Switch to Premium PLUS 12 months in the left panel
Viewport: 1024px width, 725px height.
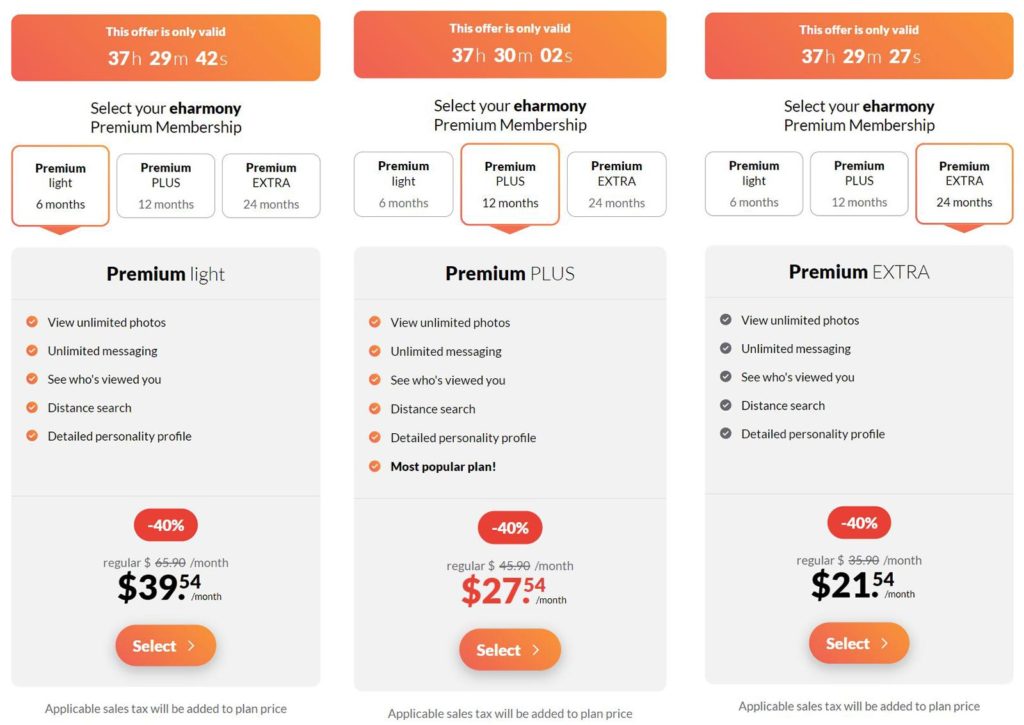click(x=166, y=186)
